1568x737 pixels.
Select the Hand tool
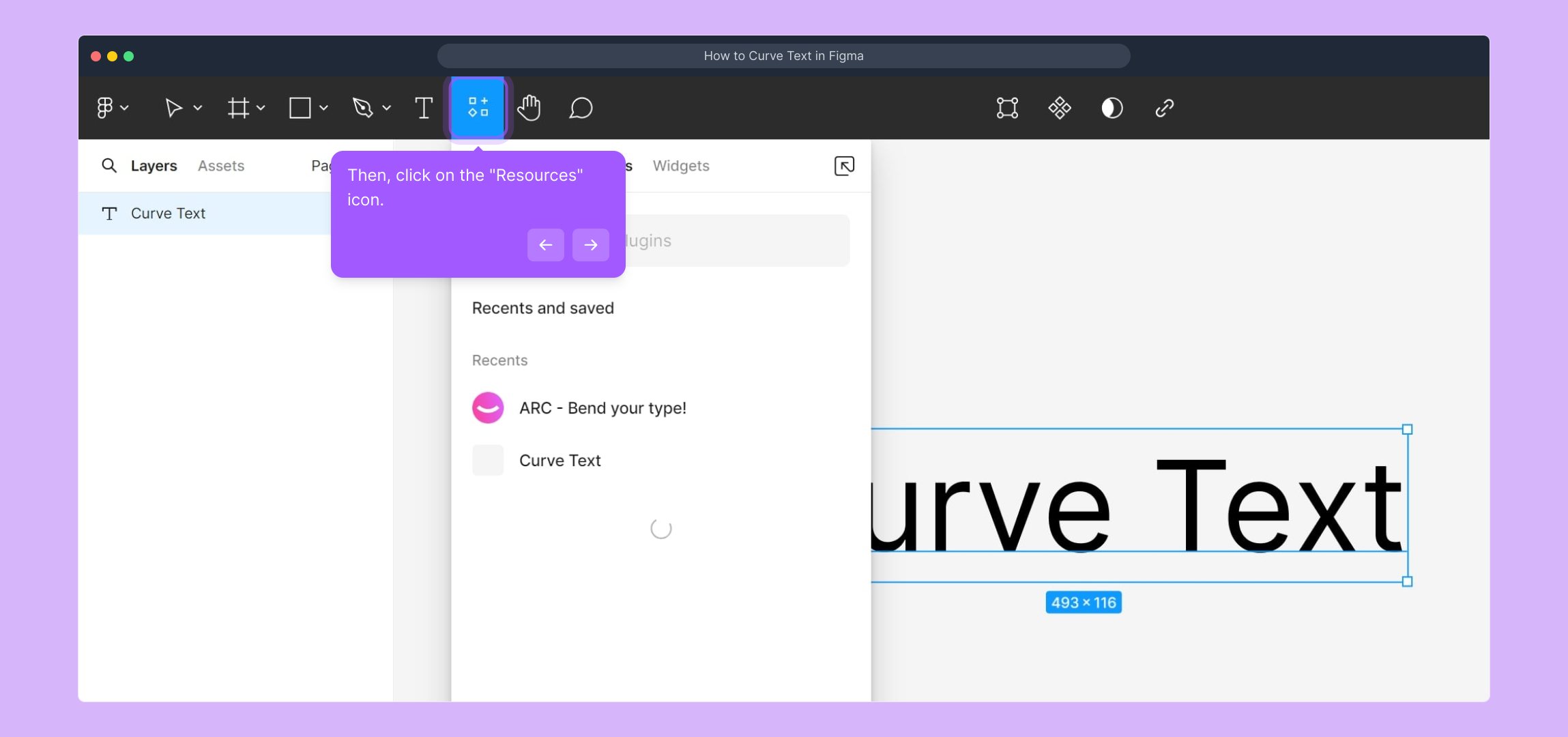point(529,108)
